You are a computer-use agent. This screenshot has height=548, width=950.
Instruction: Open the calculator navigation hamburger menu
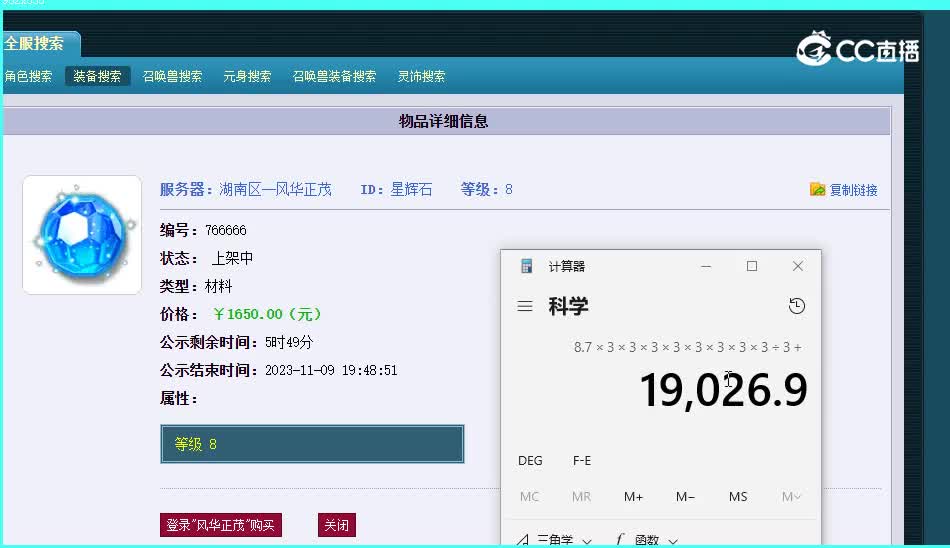(525, 306)
